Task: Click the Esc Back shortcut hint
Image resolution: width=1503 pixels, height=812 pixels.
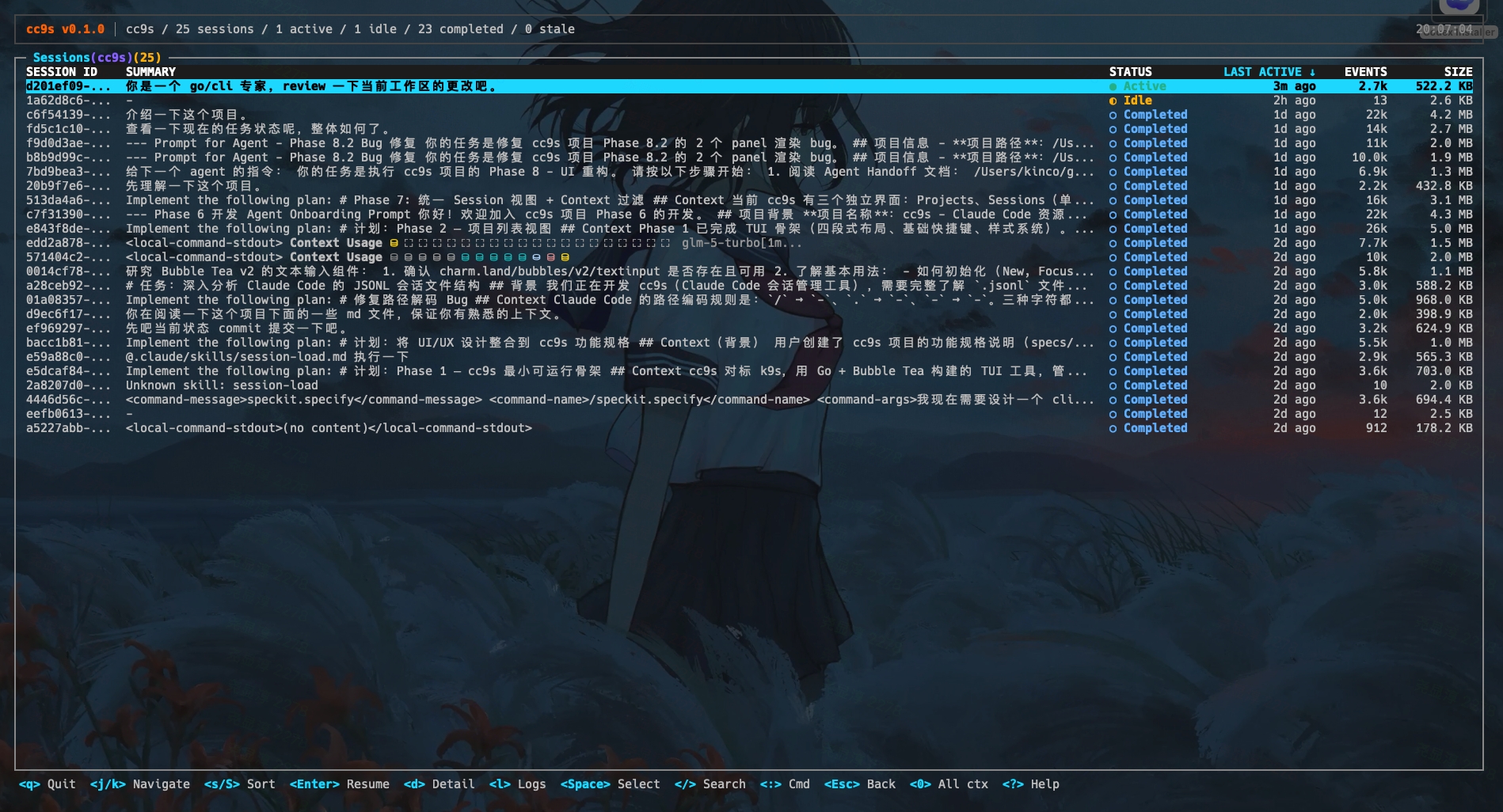Action: pos(860,784)
